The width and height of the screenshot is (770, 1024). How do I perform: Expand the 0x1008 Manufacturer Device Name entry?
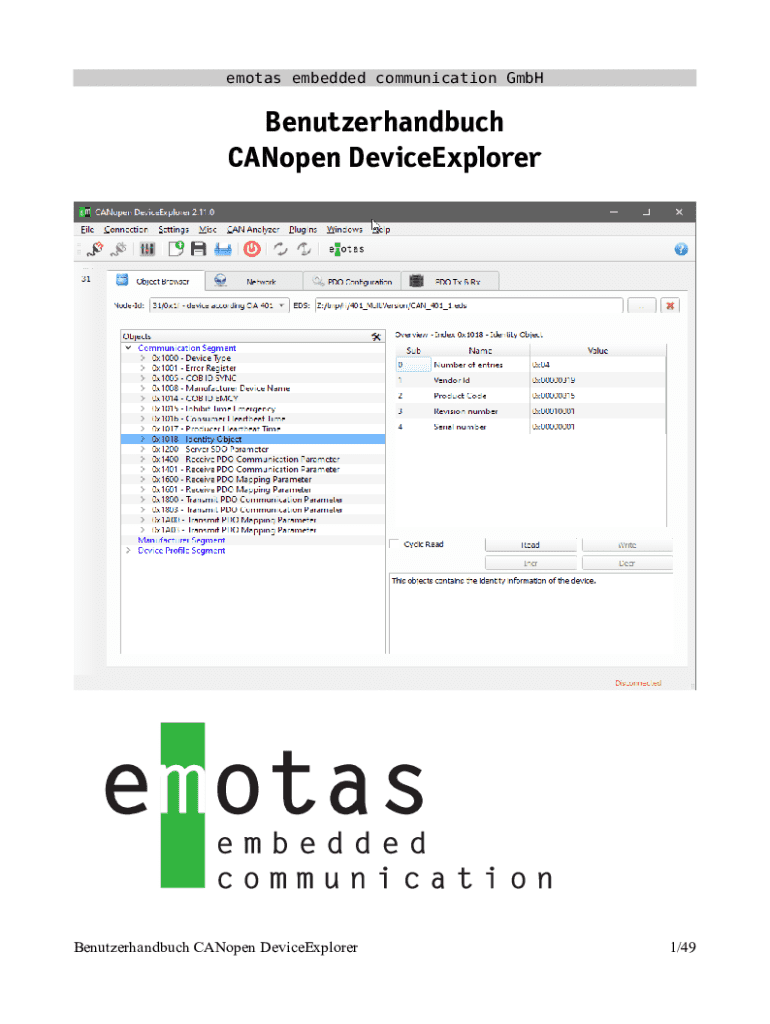(142, 388)
